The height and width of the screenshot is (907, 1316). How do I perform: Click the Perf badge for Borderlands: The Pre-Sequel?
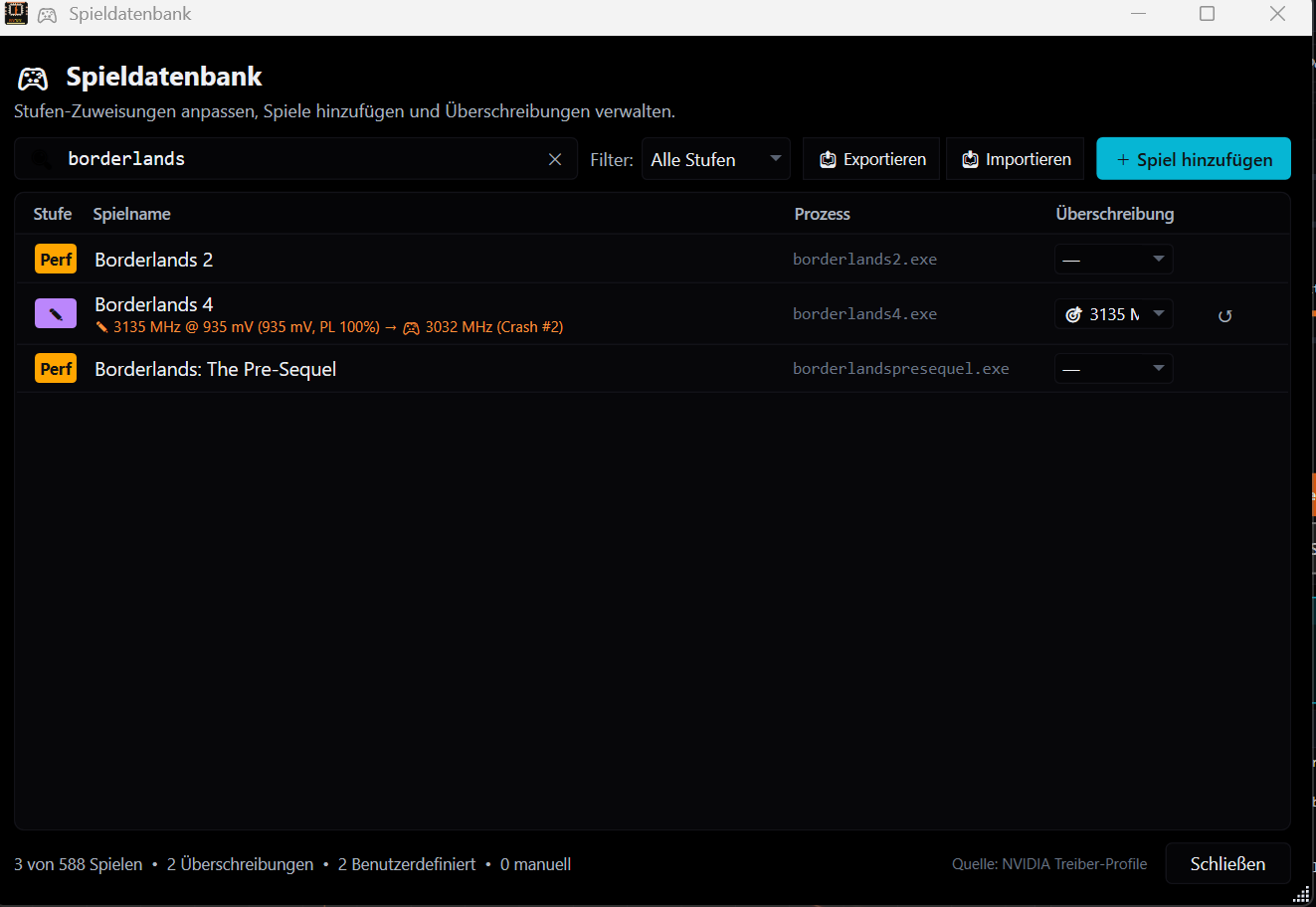tap(55, 368)
